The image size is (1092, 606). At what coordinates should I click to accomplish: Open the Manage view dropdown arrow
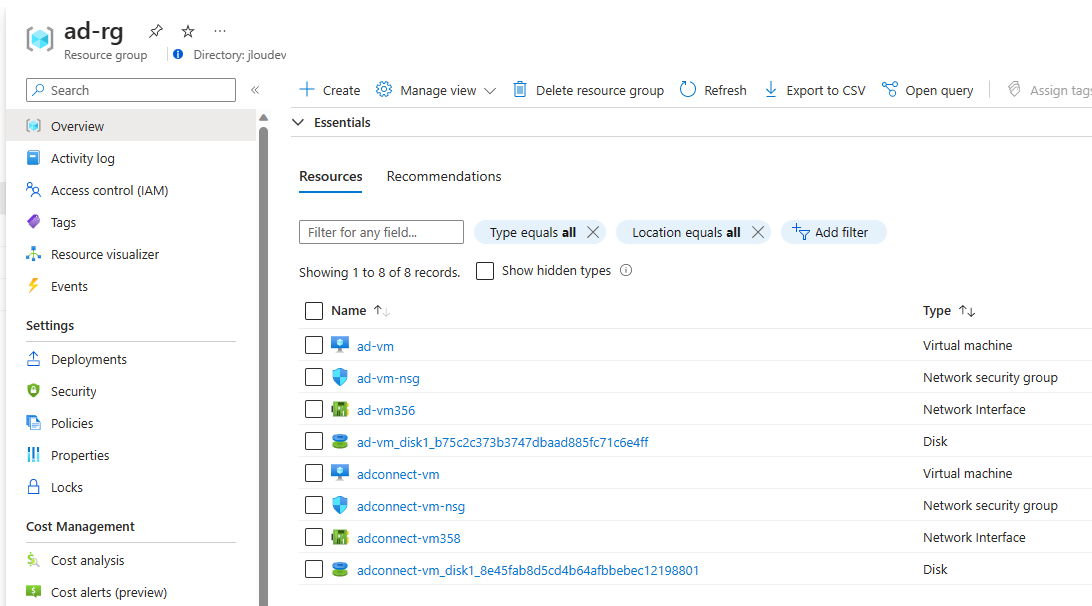490,91
